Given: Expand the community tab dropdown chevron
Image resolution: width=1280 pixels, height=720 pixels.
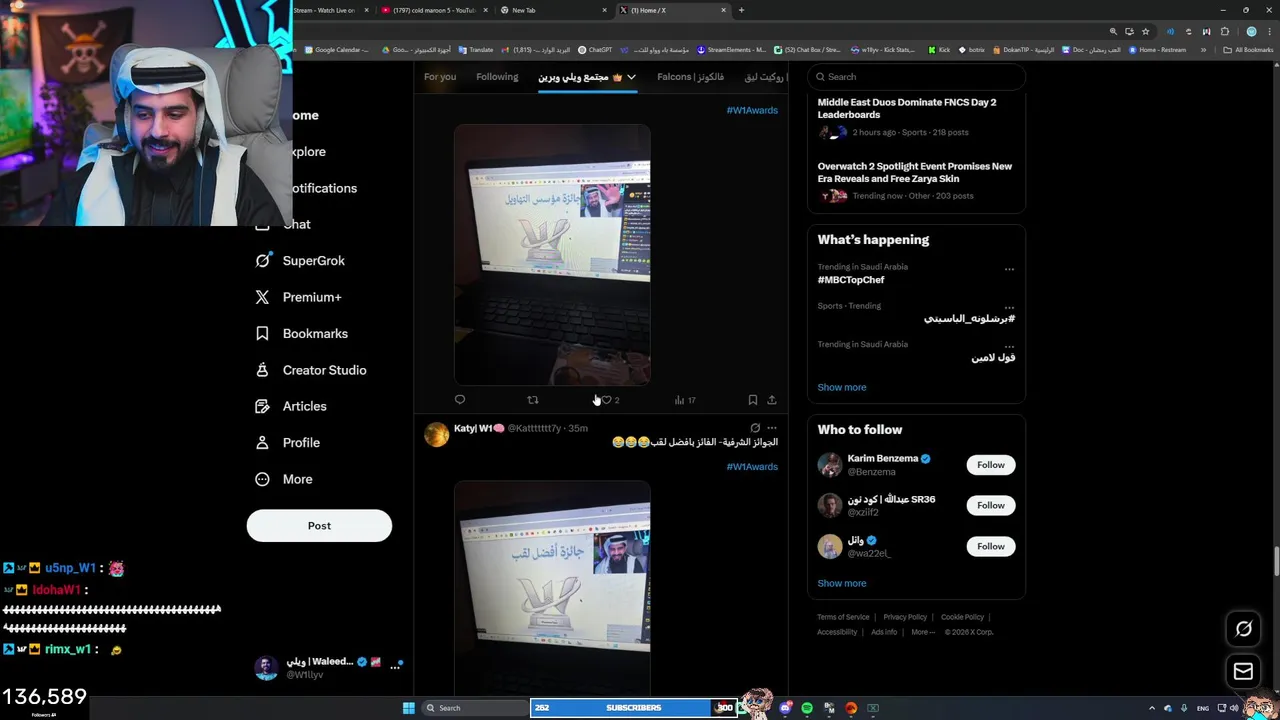Looking at the screenshot, I should click(x=631, y=77).
